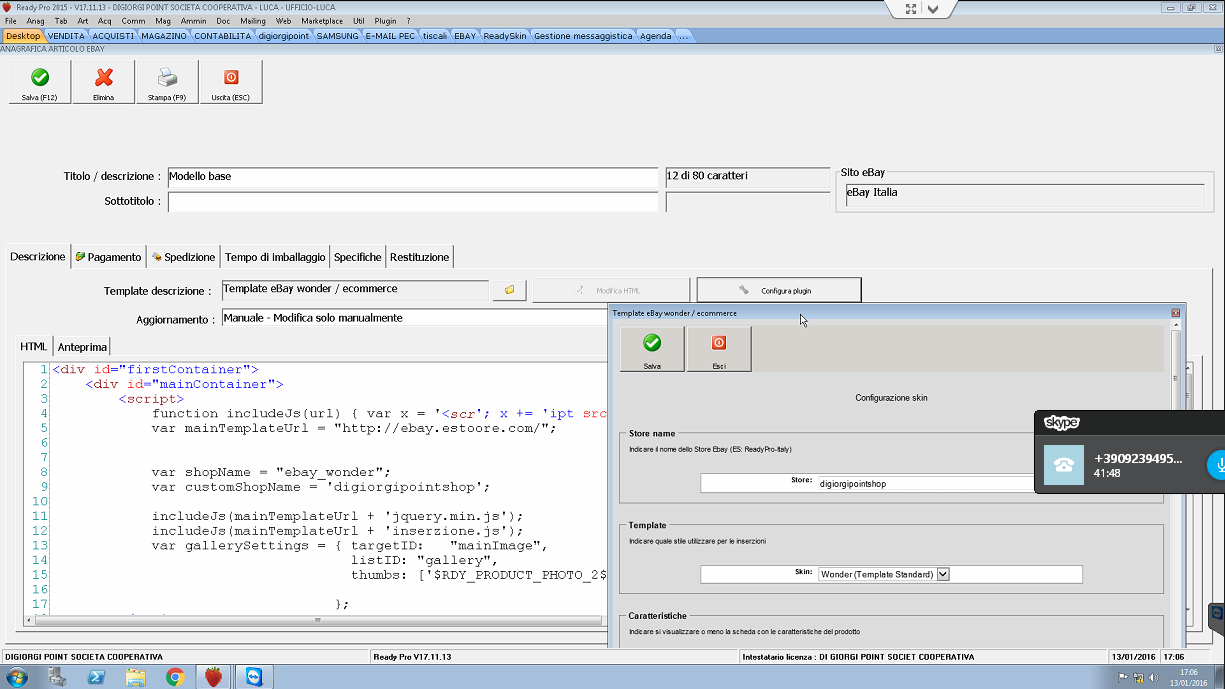The image size is (1225, 689).
Task: Click the Modifica HTML button
Action: click(611, 290)
